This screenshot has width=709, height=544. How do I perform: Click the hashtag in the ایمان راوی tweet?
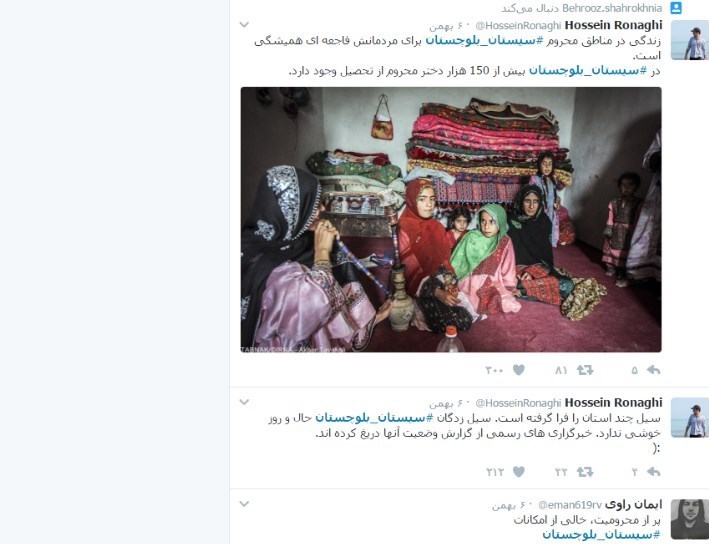(602, 535)
